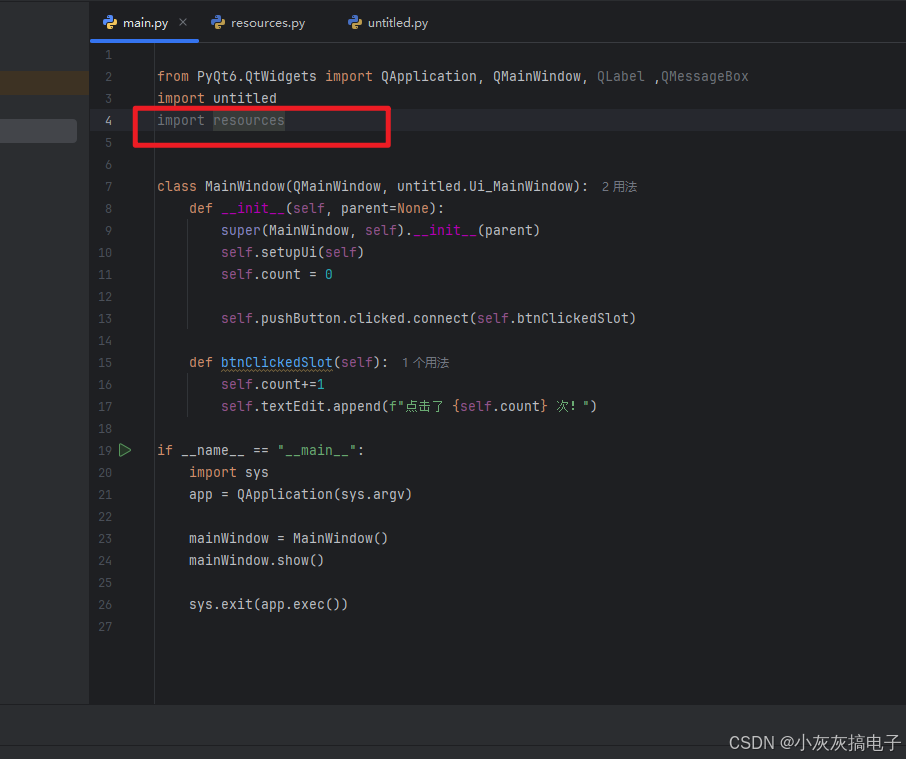Viewport: 906px width, 759px height.
Task: Click the CSDN watermark text at bottom right
Action: [x=814, y=743]
